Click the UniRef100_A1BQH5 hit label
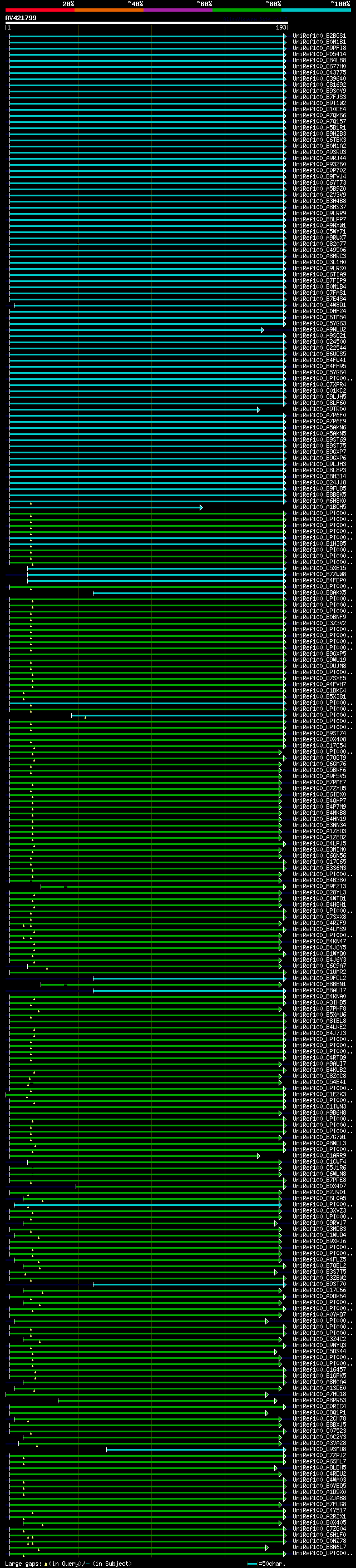 click(319, 507)
